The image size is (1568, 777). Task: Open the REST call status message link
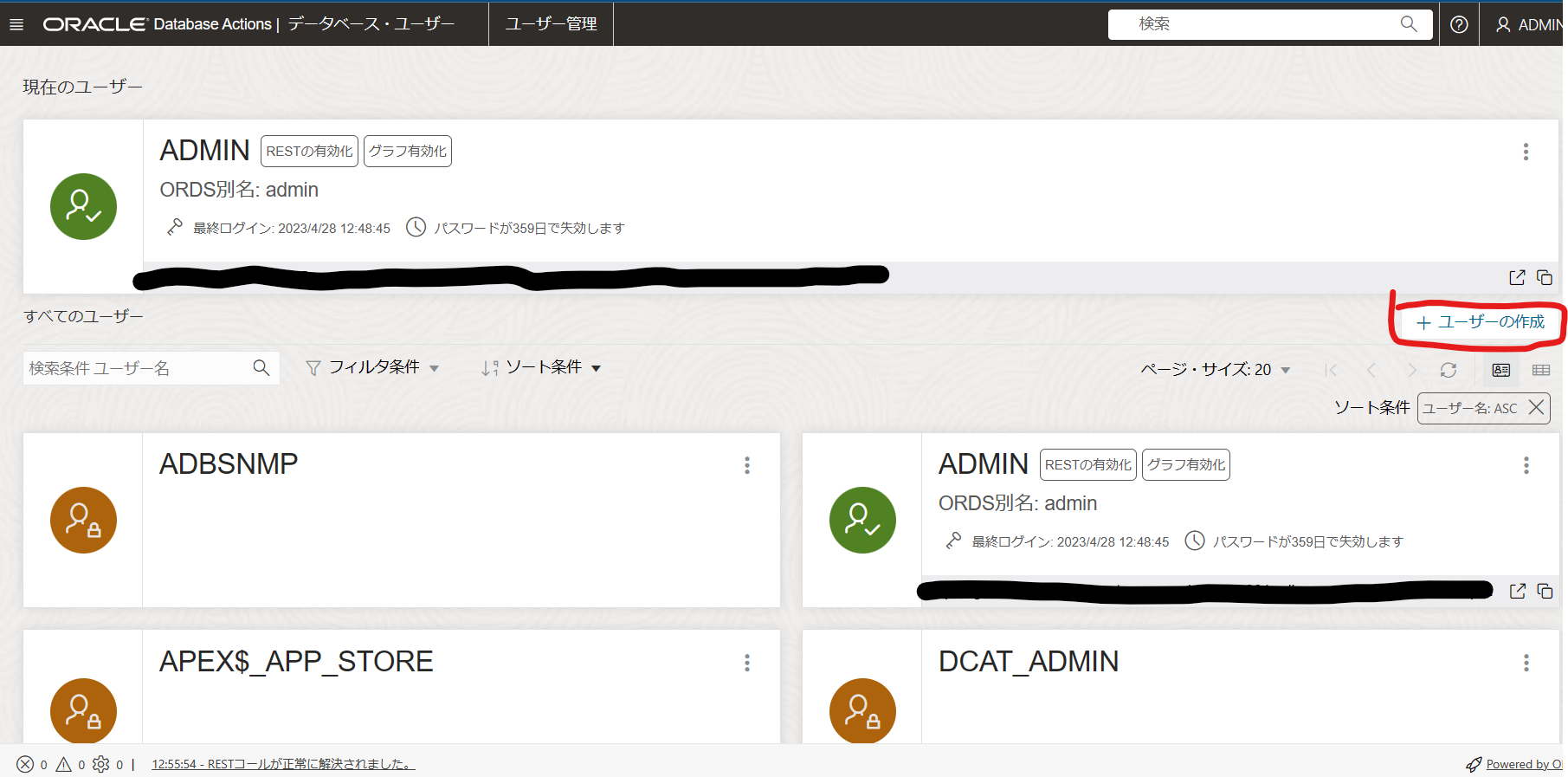tap(283, 764)
